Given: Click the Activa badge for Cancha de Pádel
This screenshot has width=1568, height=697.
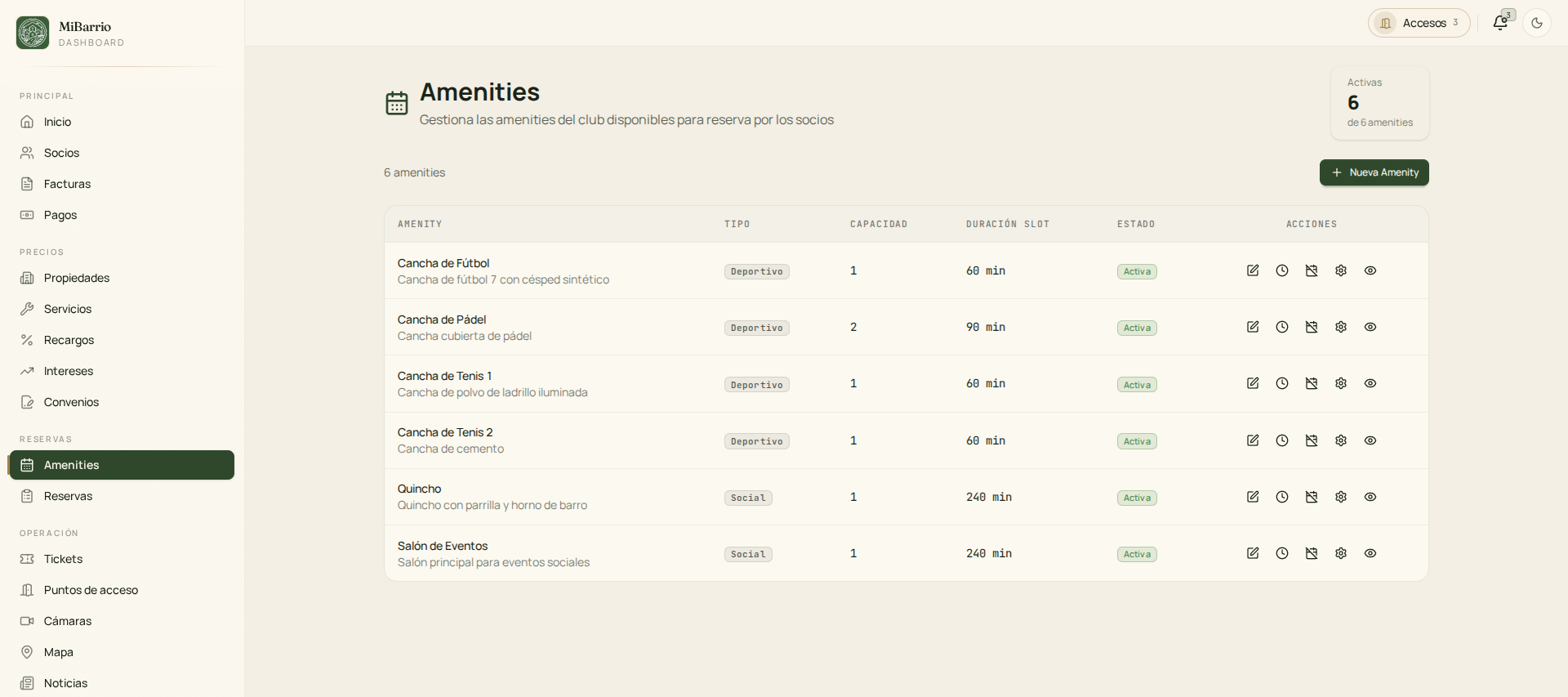Looking at the screenshot, I should (1137, 328).
